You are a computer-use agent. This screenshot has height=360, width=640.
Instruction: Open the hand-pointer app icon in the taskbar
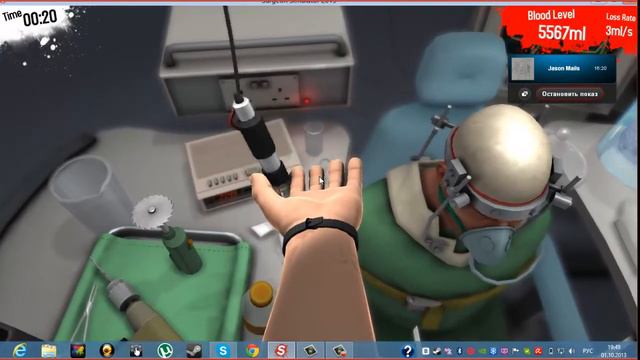tap(136, 351)
